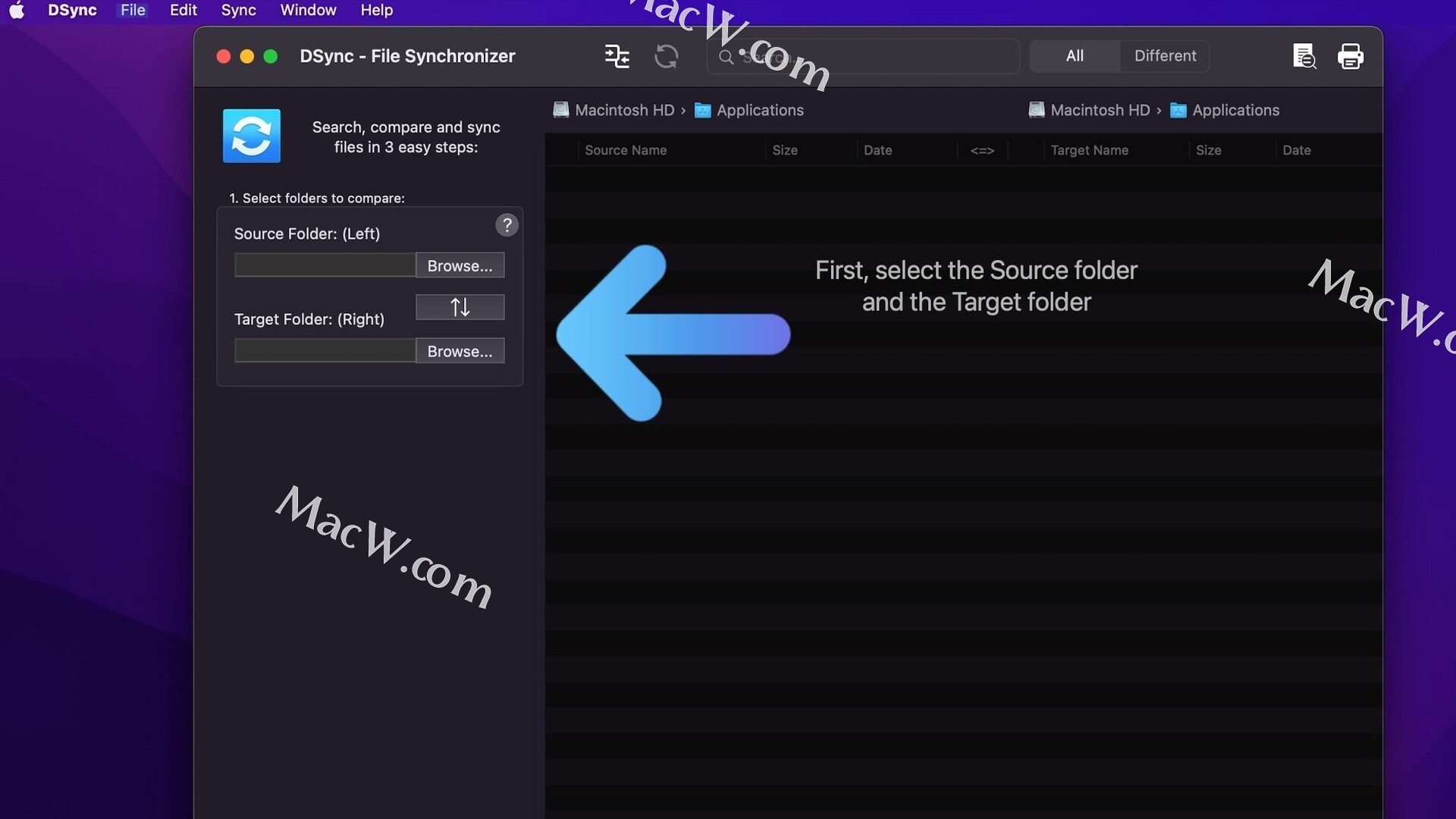
Task: Open the Sync menu
Action: pyautogui.click(x=238, y=10)
